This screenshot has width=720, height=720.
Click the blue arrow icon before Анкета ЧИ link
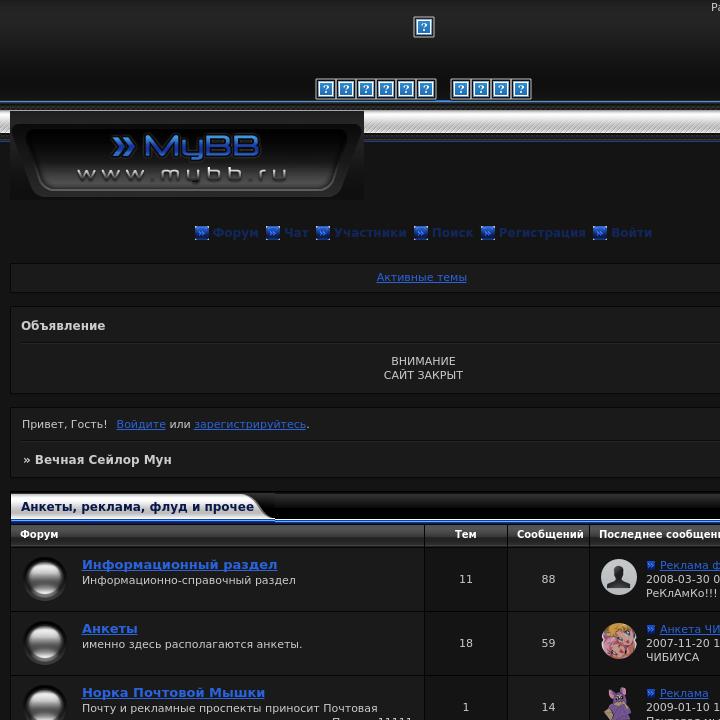tap(651, 629)
